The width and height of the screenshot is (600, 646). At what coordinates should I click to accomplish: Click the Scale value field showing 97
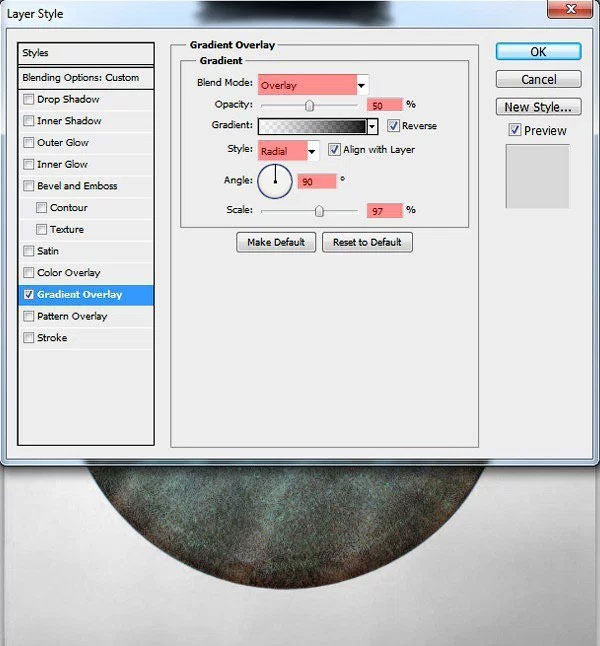click(384, 211)
